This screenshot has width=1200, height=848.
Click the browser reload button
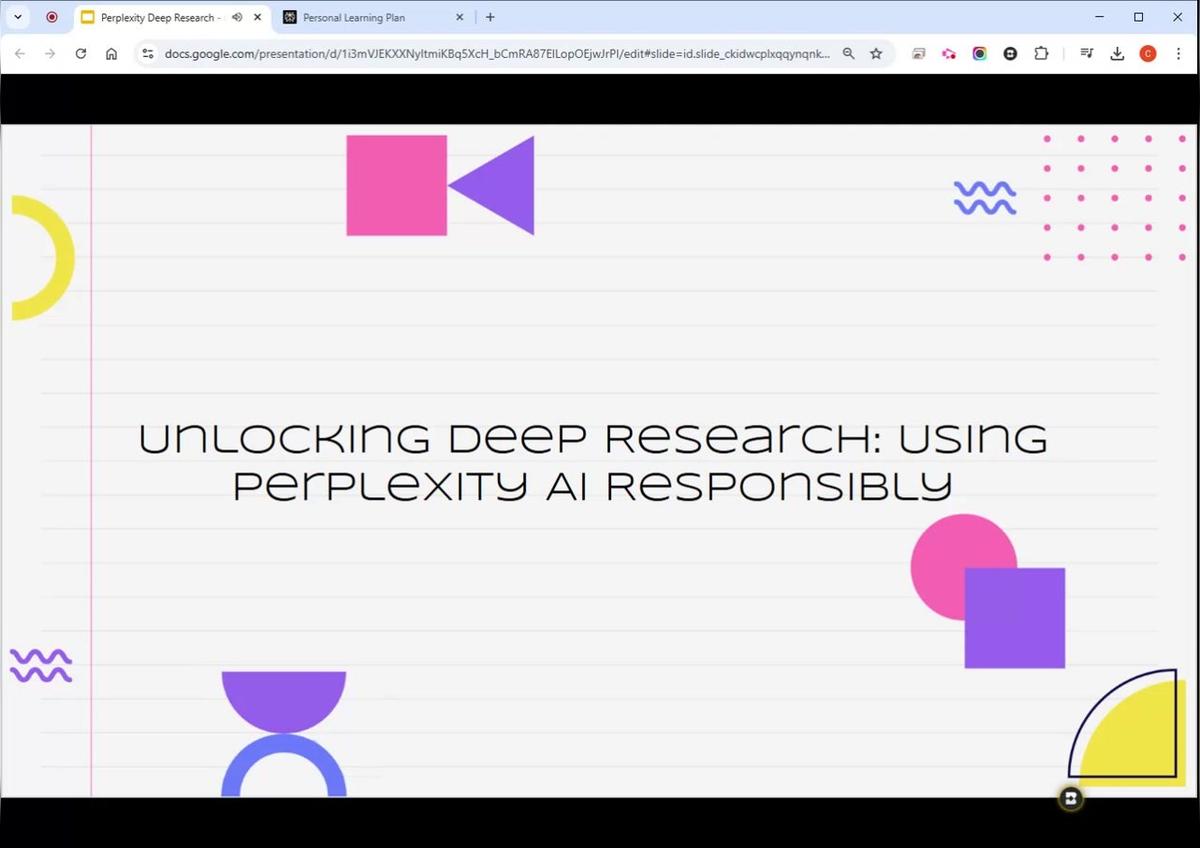[x=81, y=54]
